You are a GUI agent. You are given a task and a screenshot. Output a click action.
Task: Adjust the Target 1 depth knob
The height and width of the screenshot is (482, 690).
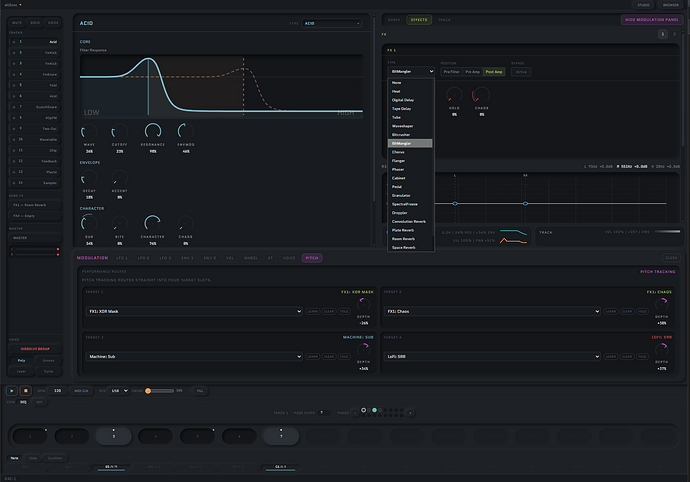363,304
